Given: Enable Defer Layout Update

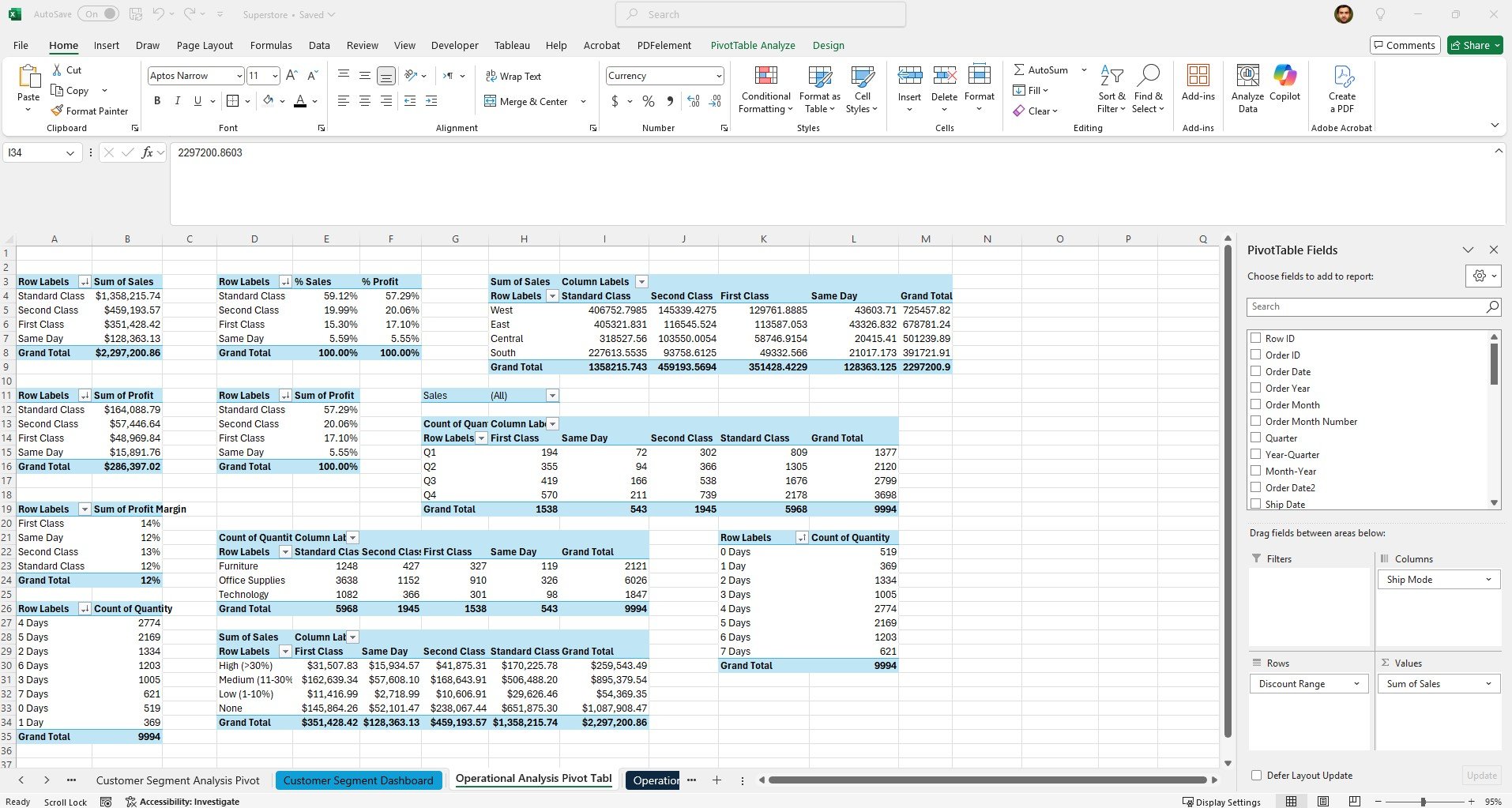Looking at the screenshot, I should click(1256, 776).
